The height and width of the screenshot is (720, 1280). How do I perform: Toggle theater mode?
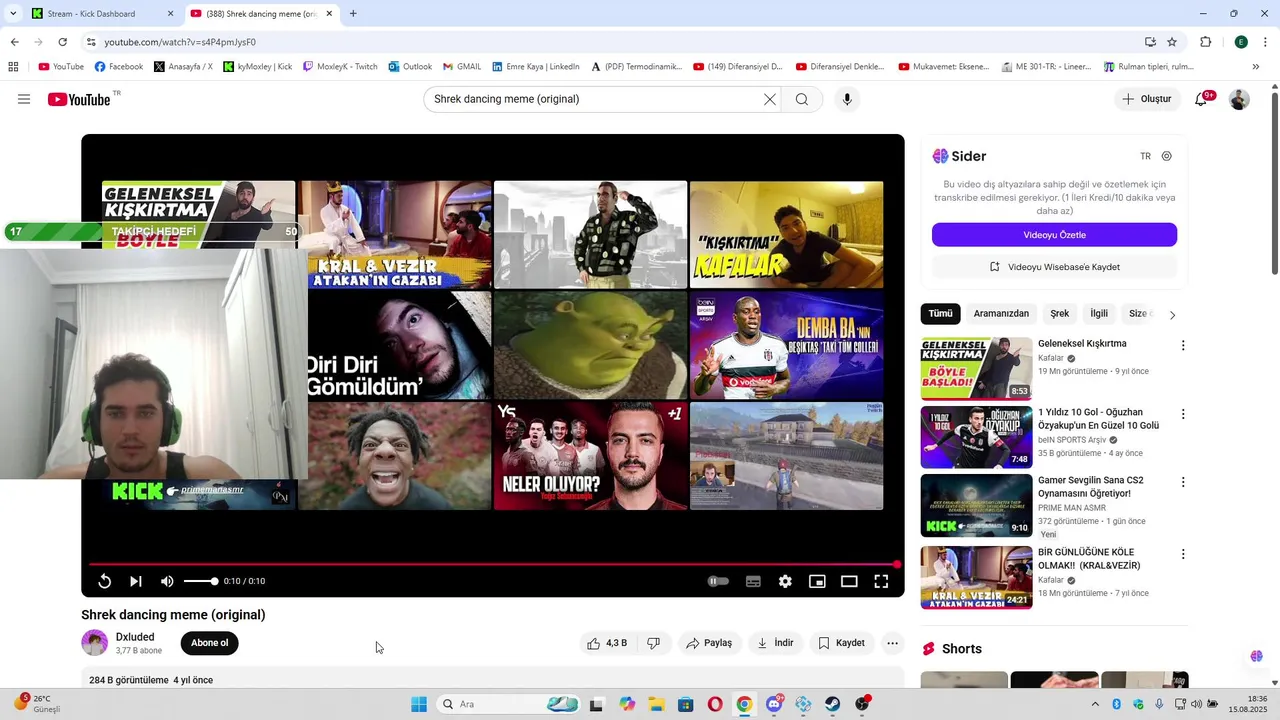click(849, 581)
